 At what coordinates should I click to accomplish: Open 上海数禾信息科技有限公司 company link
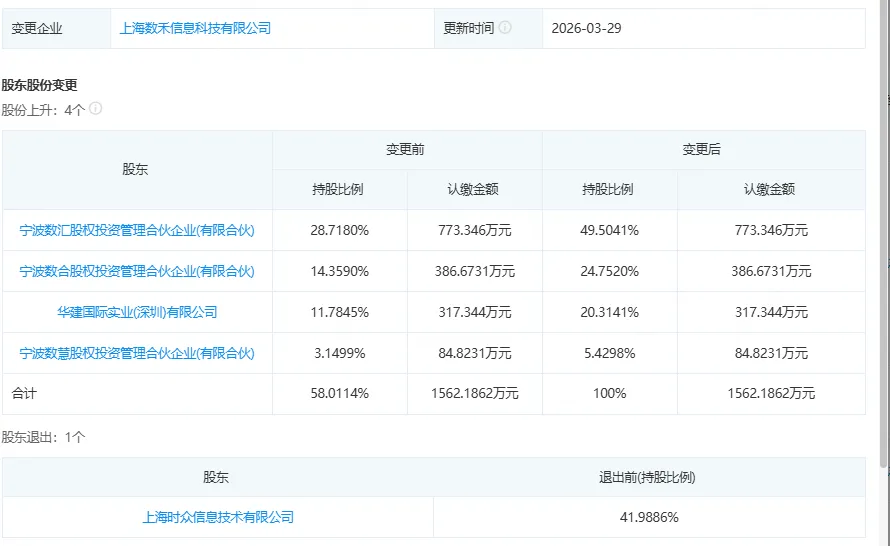pos(195,28)
